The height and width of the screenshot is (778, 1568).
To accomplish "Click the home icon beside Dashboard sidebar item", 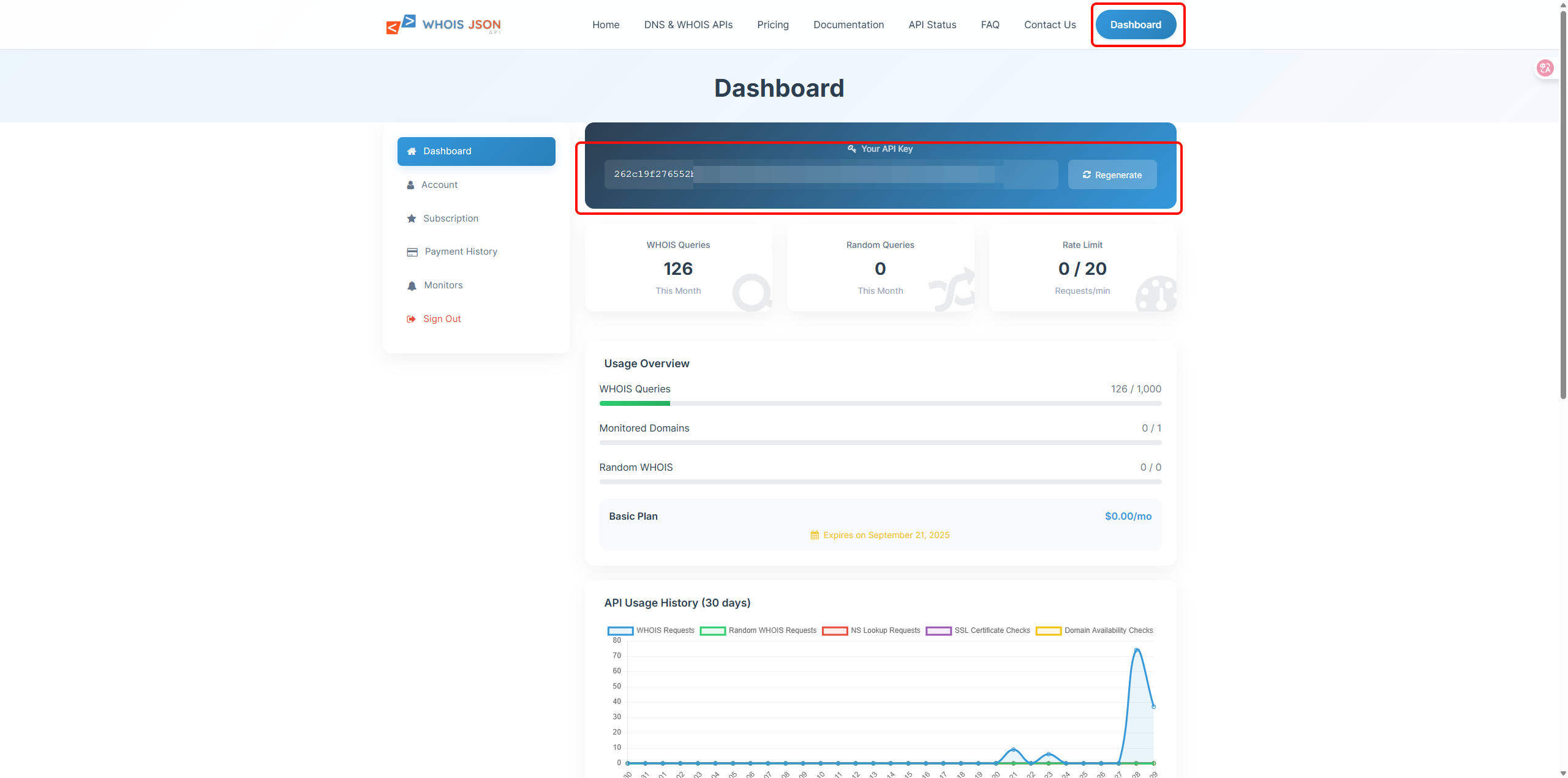I will 412,151.
